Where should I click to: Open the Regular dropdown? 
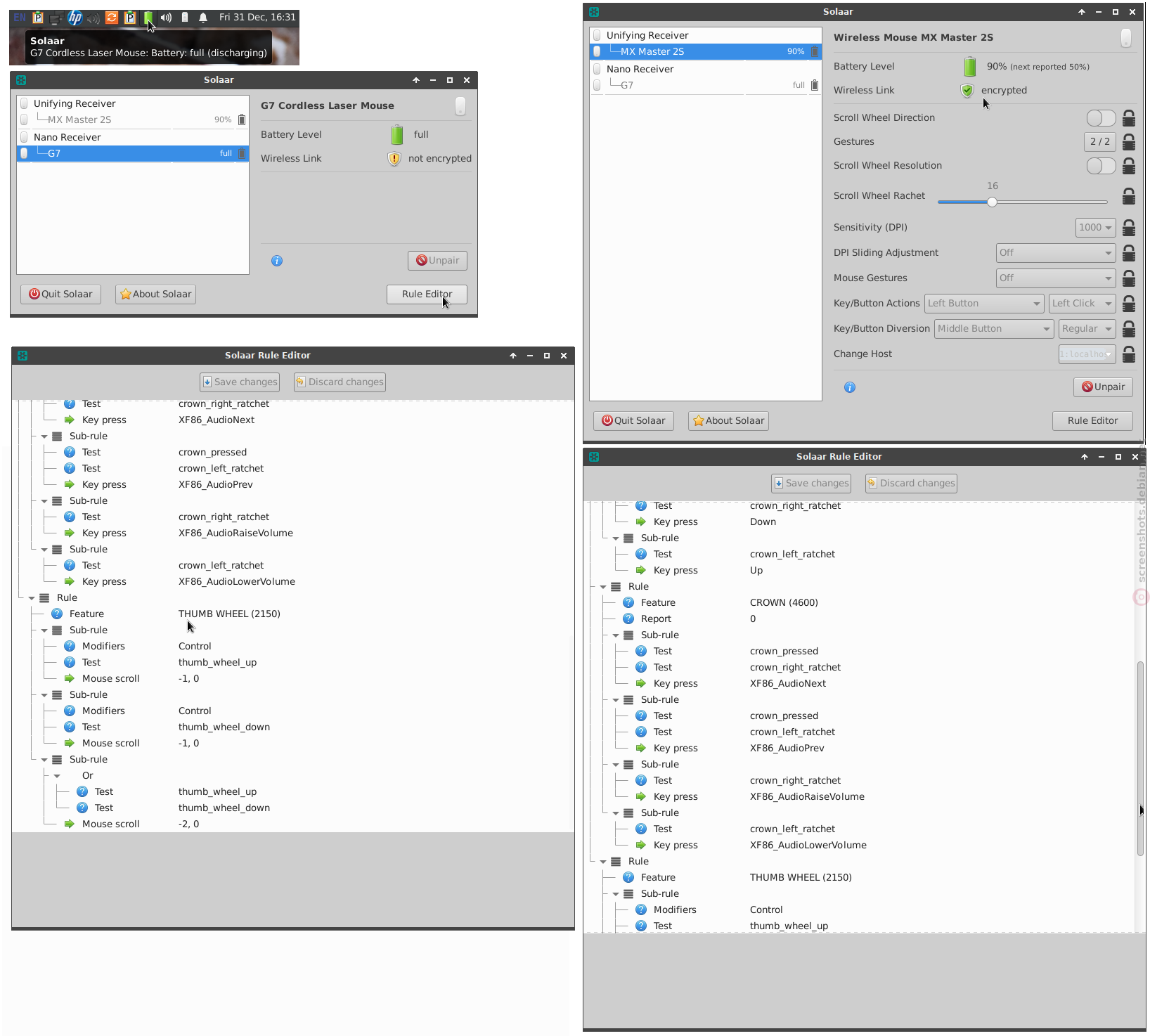pos(1087,328)
